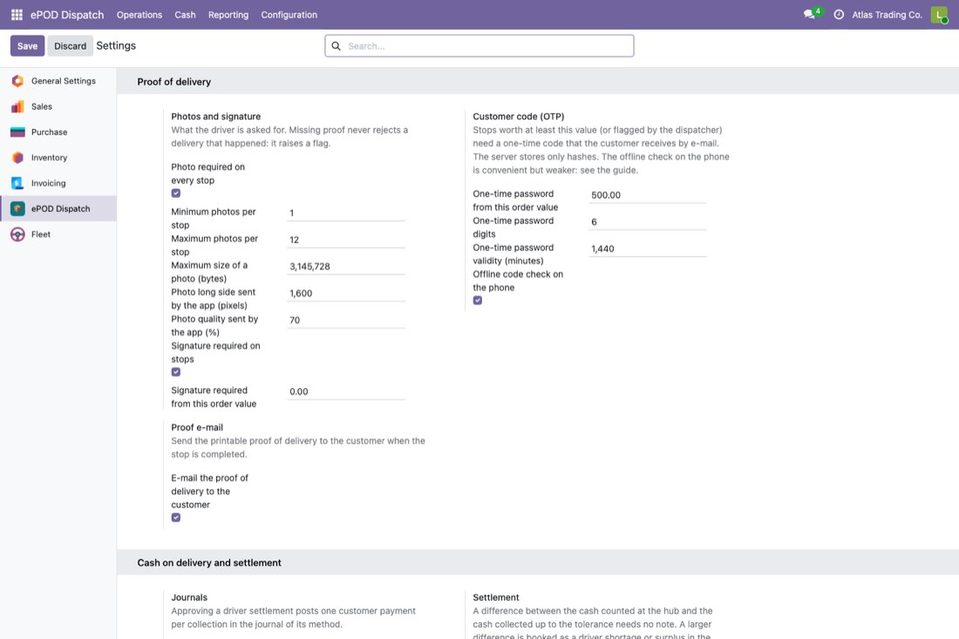
Task: Click the Invoicing app icon
Action: 18,183
